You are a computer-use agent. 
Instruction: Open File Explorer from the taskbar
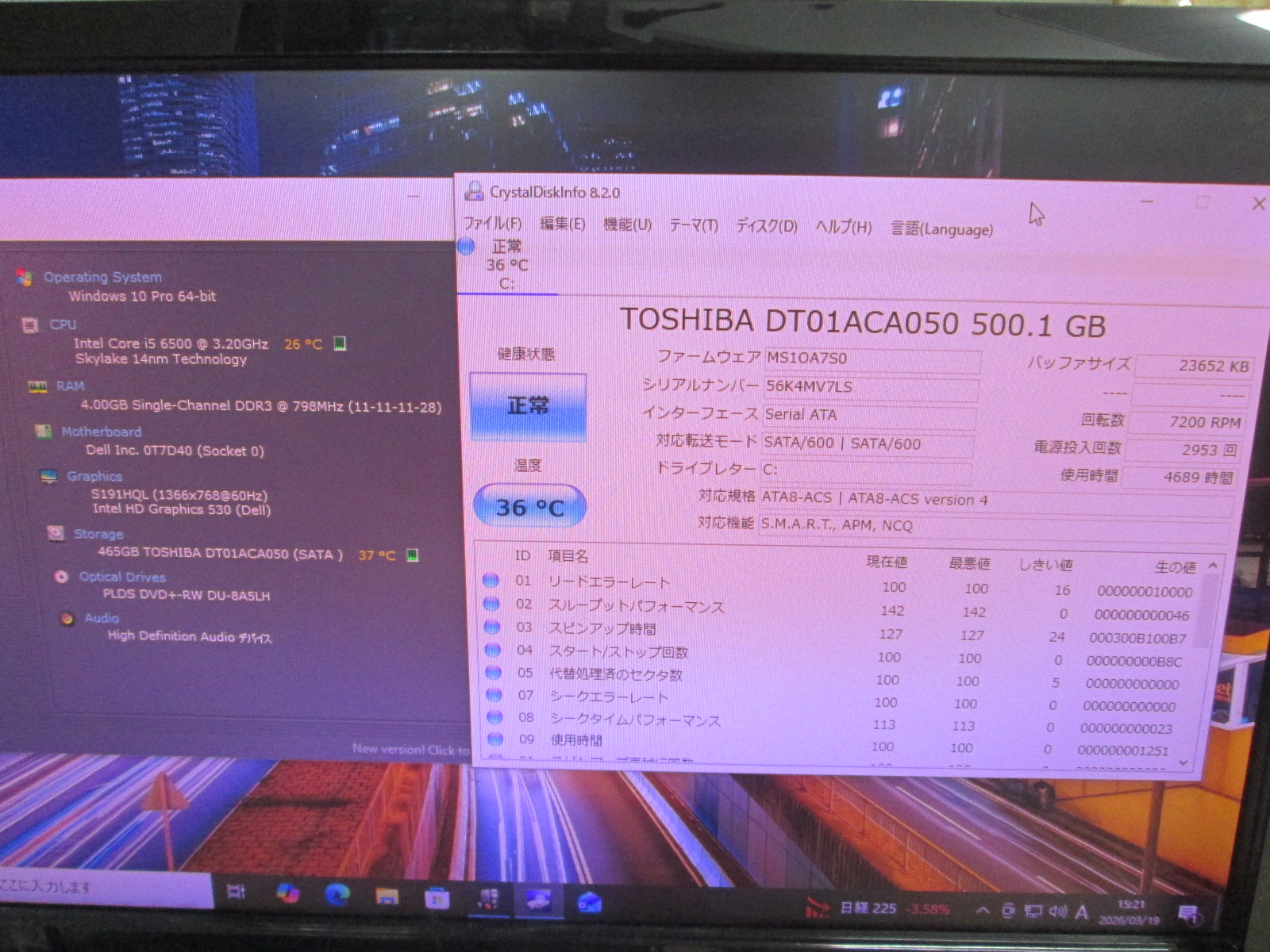[x=387, y=896]
